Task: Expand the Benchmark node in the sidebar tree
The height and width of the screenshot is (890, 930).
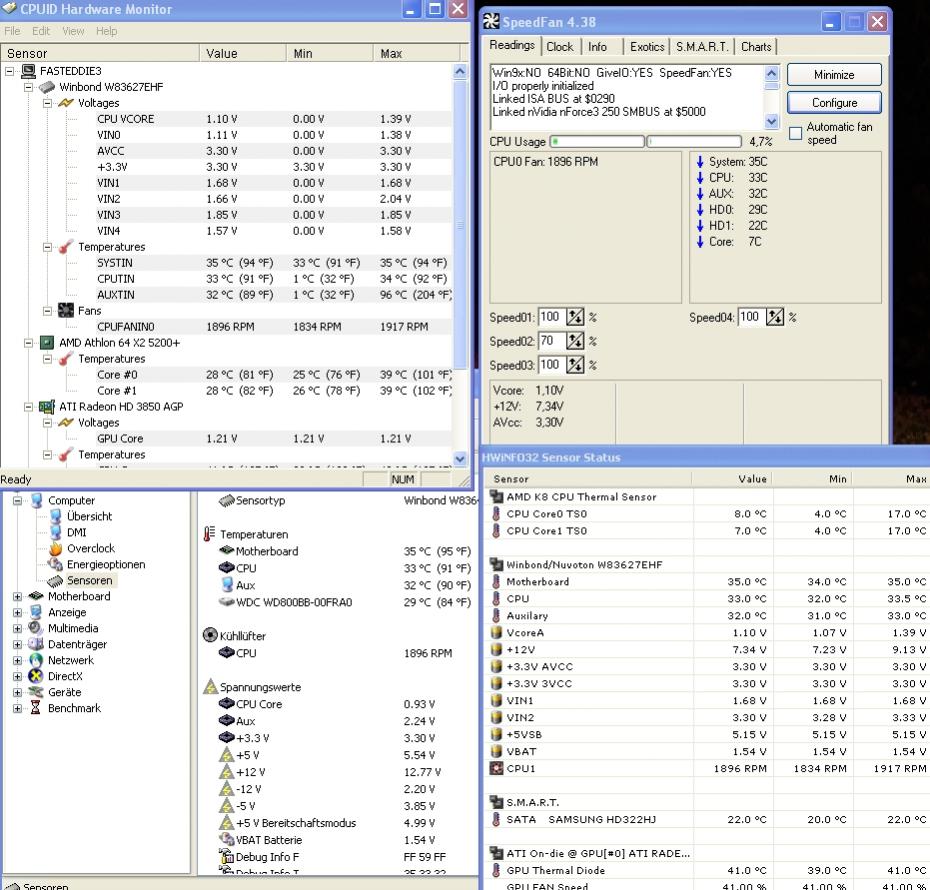Action: click(17, 708)
